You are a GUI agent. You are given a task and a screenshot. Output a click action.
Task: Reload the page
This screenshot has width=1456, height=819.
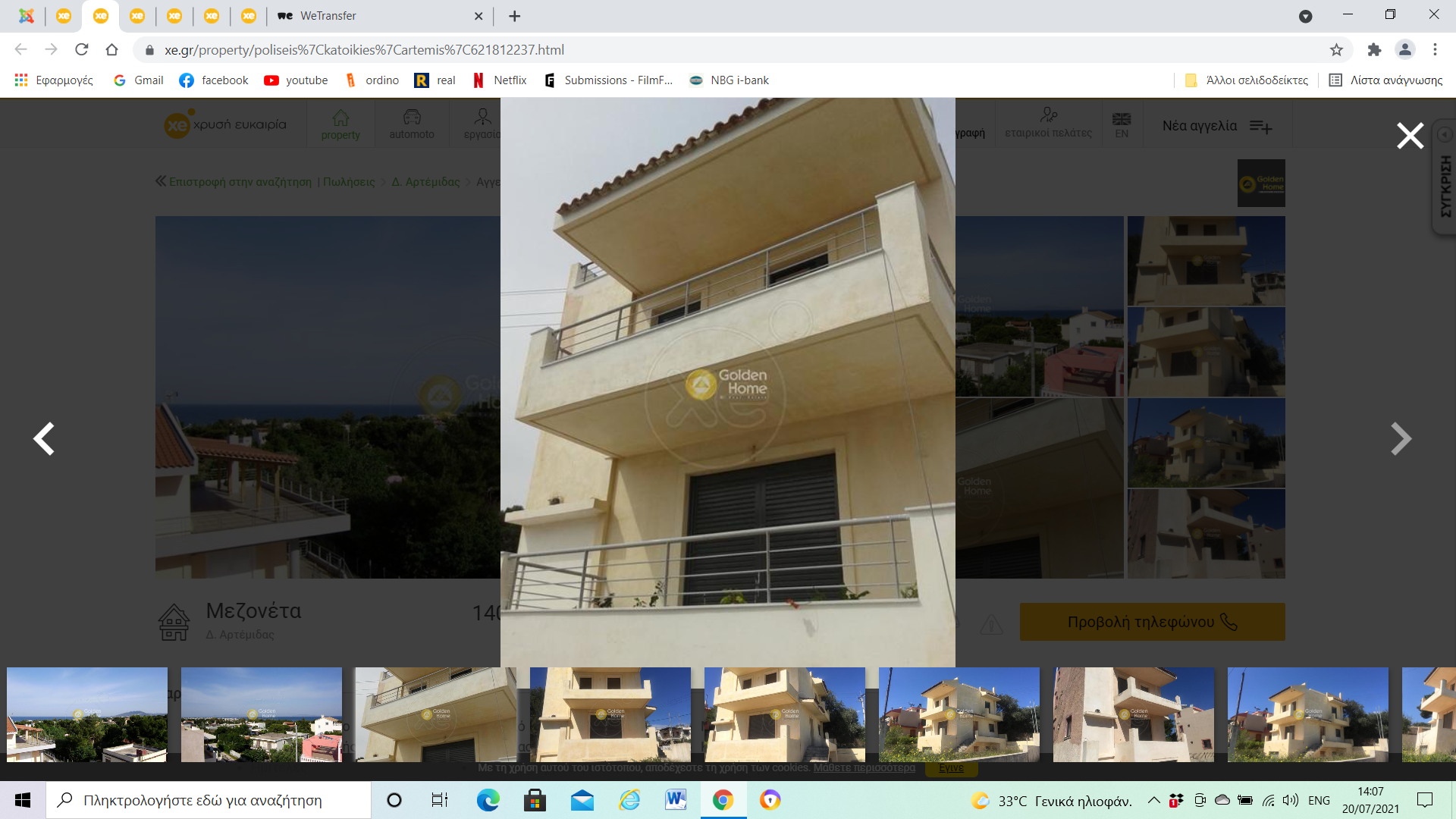point(82,50)
